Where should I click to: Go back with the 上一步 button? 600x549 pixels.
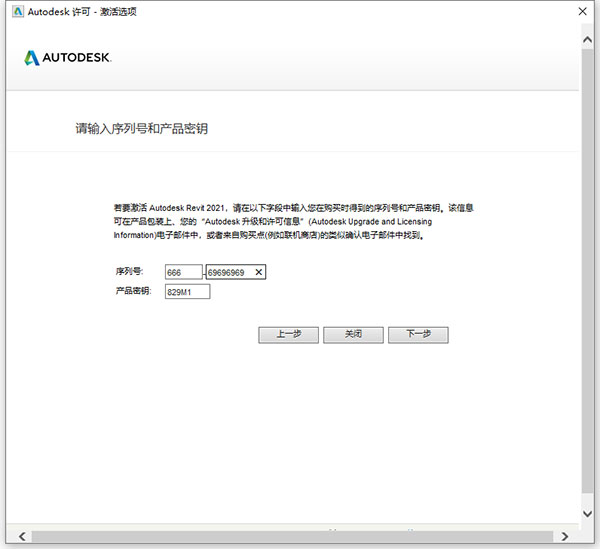[287, 335]
